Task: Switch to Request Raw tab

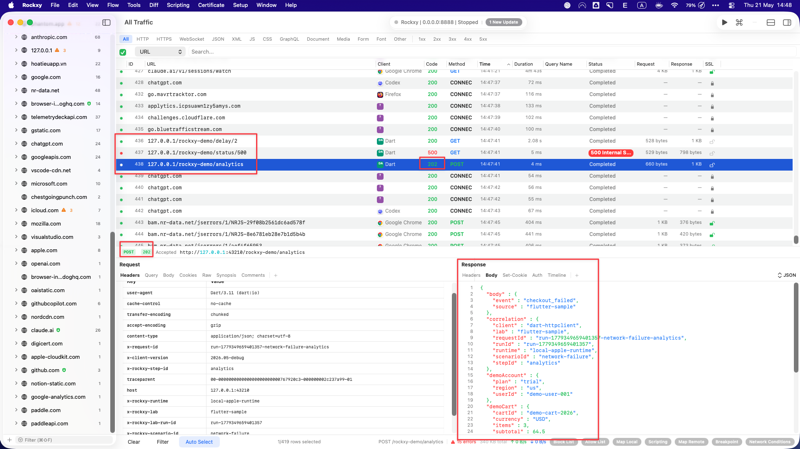Action: click(x=206, y=275)
